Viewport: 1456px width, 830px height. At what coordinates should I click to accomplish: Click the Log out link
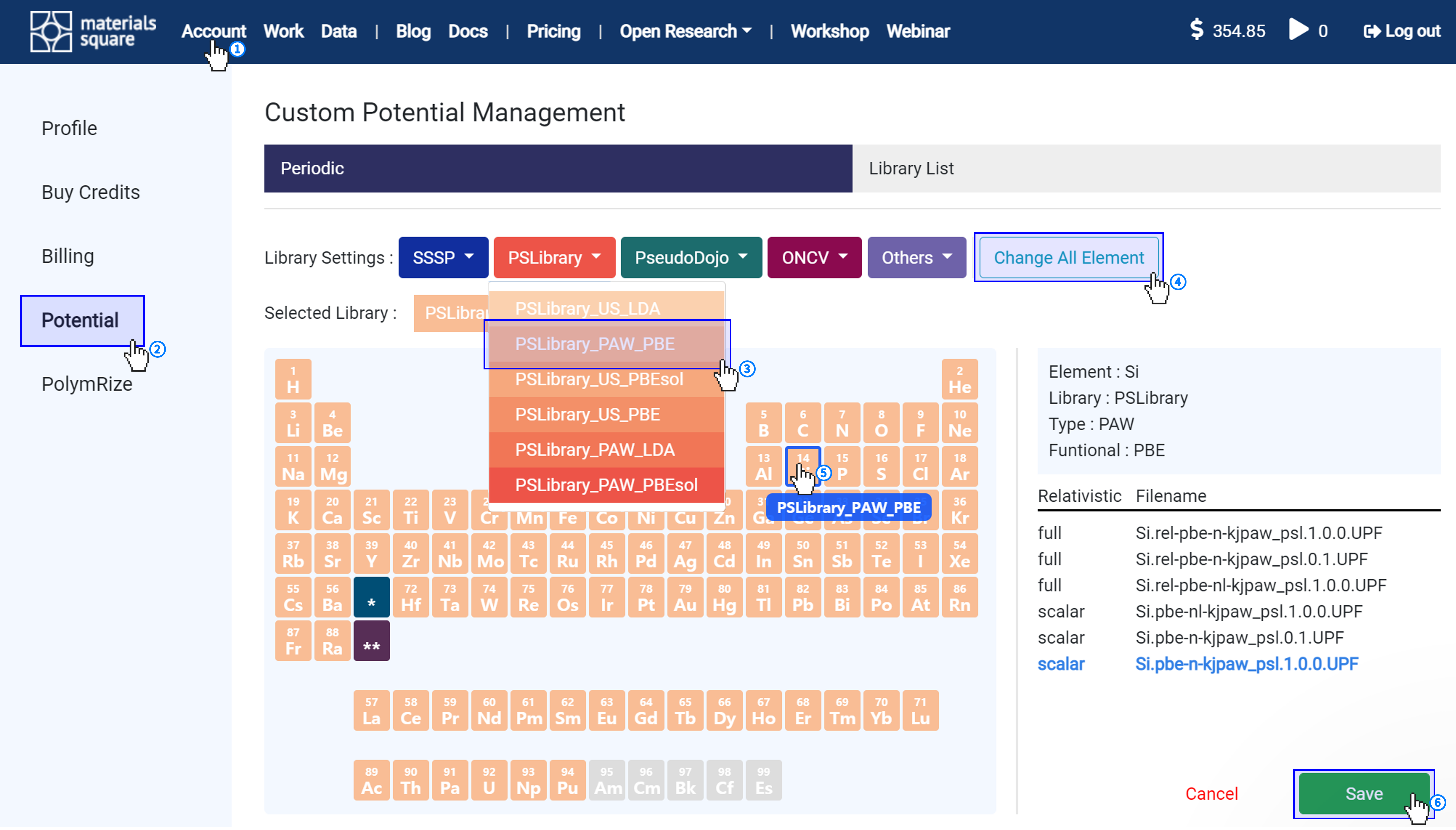[1401, 31]
